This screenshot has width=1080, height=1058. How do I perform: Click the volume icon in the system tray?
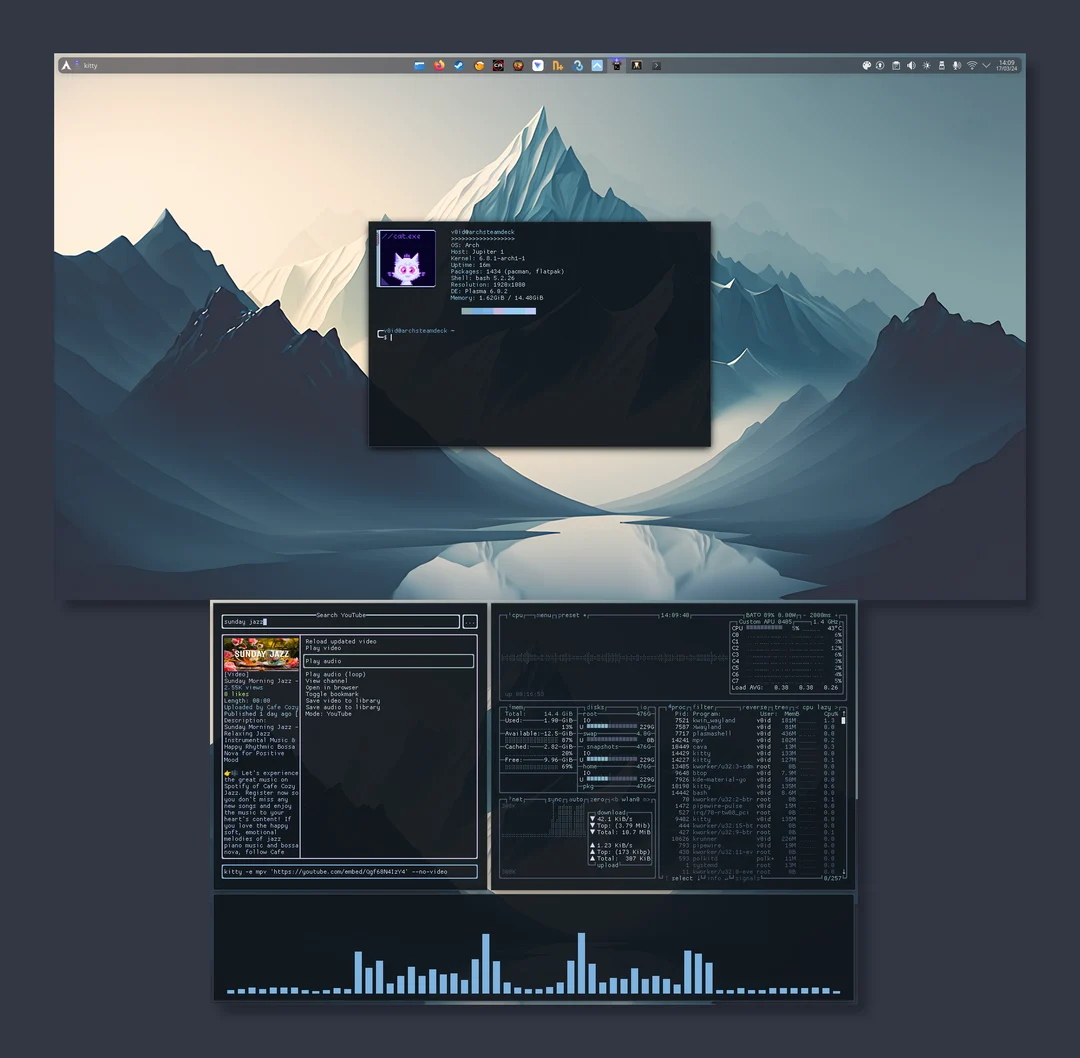coord(911,65)
